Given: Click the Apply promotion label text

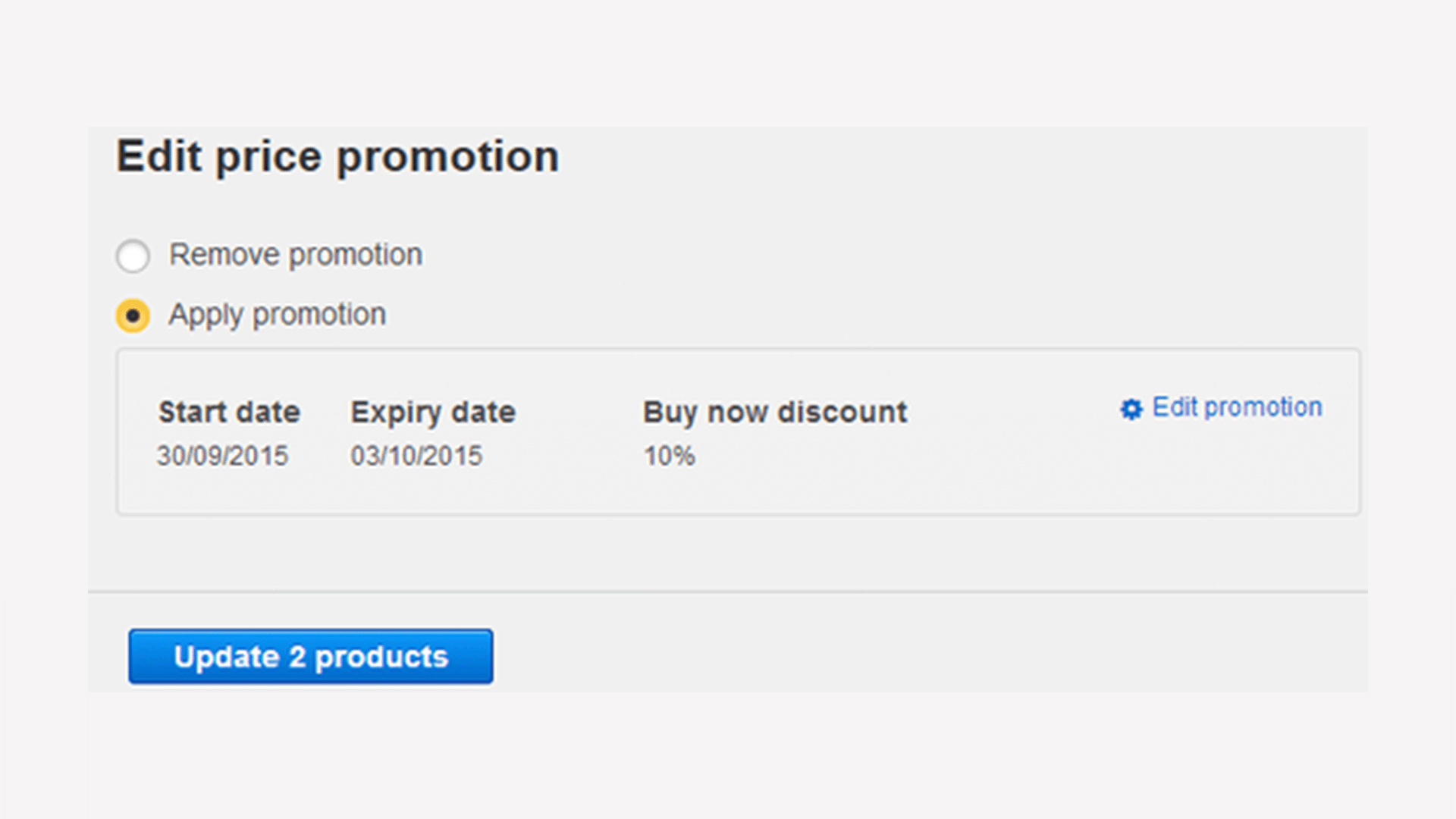Looking at the screenshot, I should tap(278, 315).
